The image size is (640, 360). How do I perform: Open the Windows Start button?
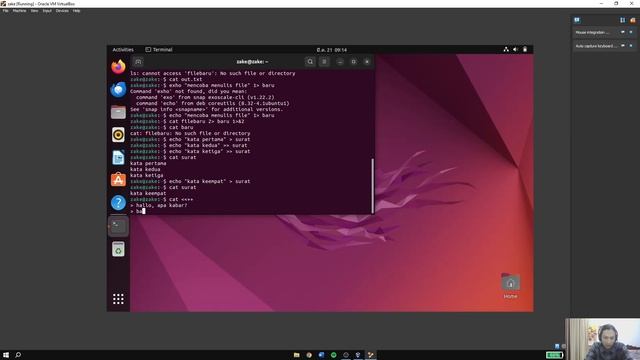pyautogui.click(x=6, y=355)
